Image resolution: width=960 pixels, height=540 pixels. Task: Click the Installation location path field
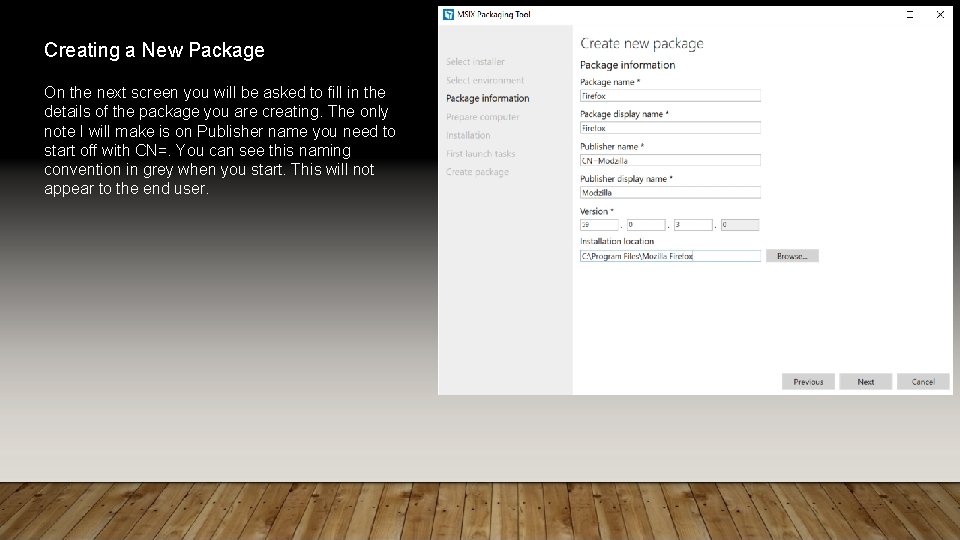coord(670,256)
